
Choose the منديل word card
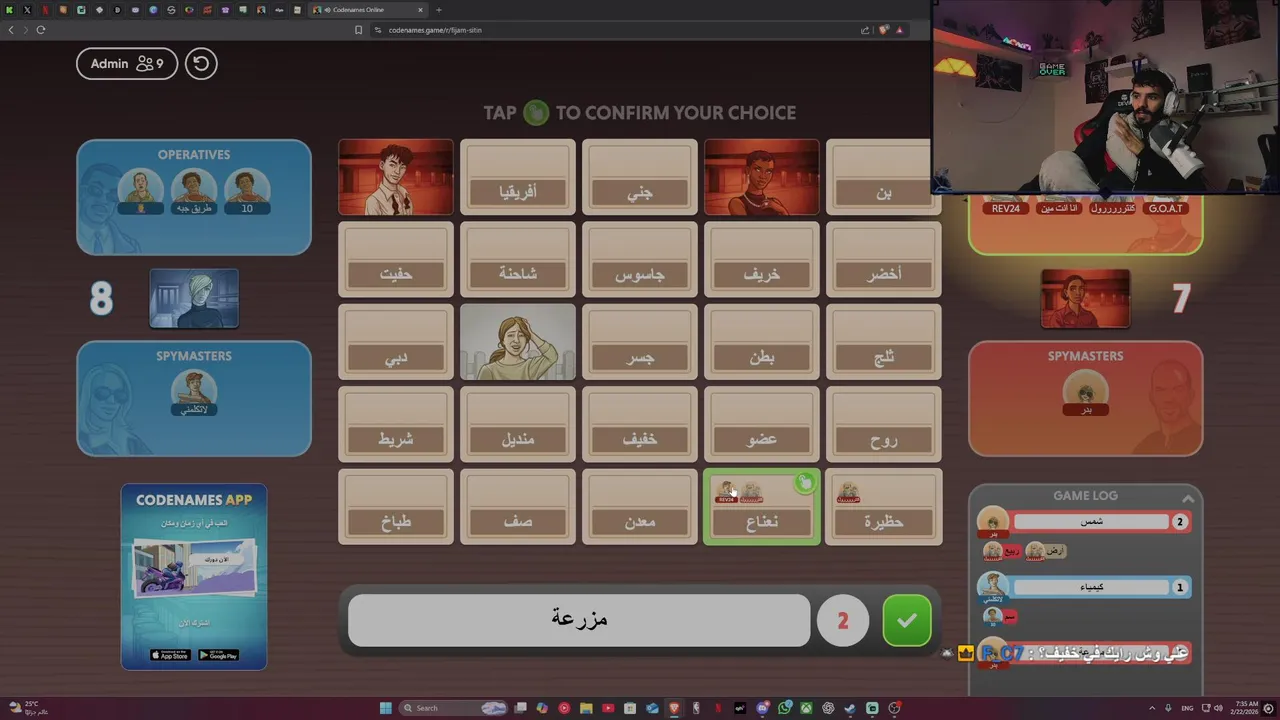coord(518,425)
